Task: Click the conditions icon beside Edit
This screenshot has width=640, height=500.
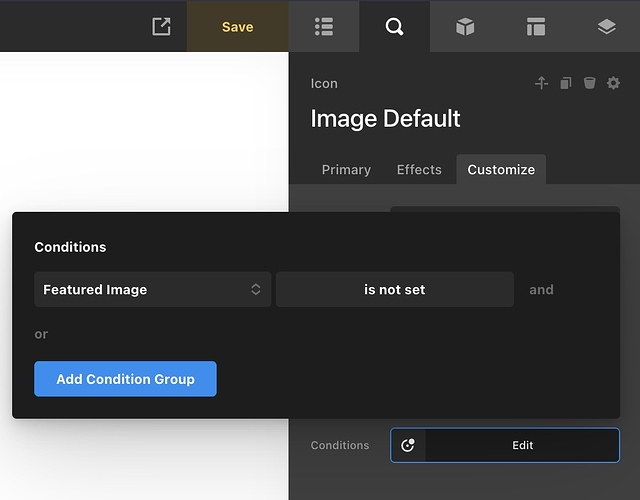Action: 408,445
